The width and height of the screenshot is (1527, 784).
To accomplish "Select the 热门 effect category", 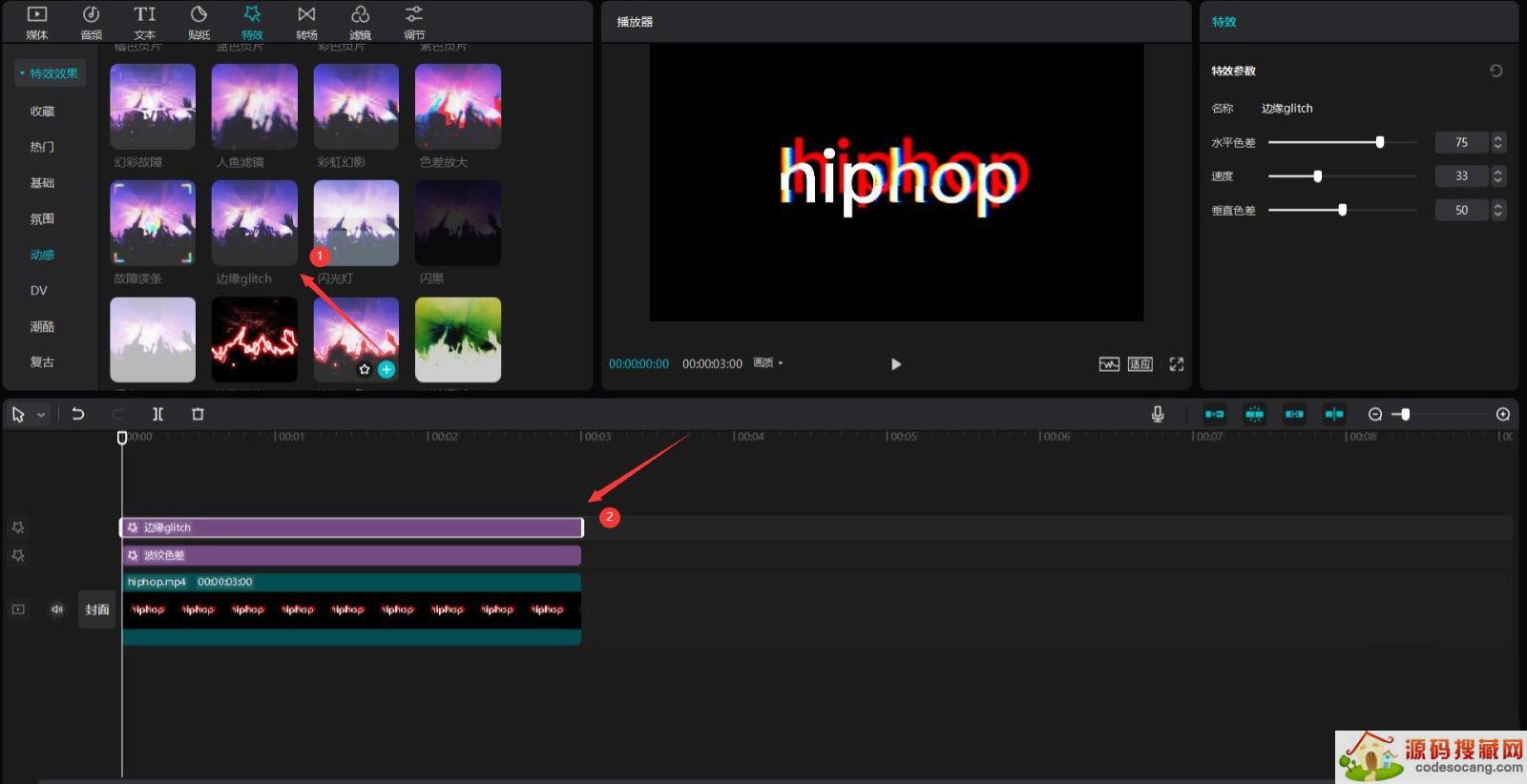I will pyautogui.click(x=42, y=147).
